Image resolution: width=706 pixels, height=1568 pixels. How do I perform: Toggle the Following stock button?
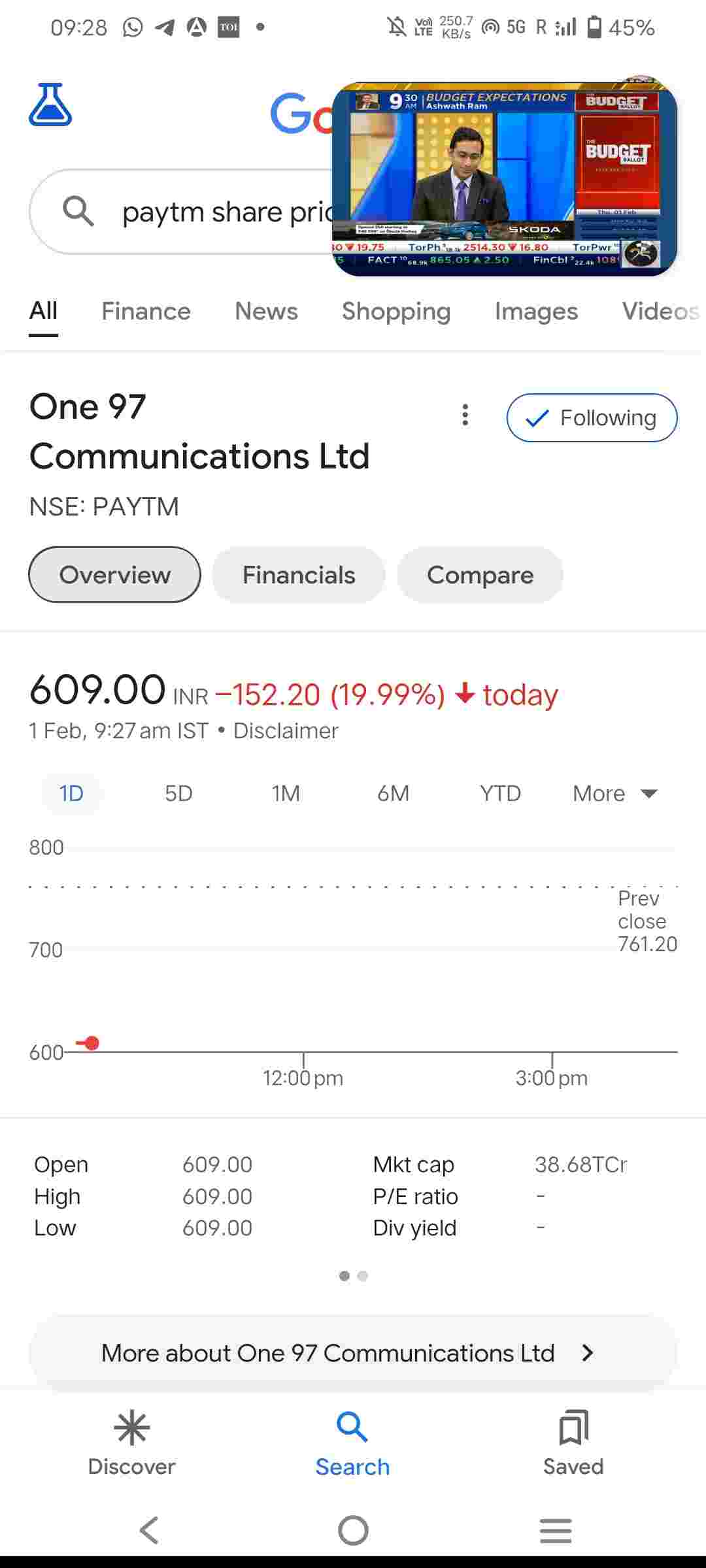pyautogui.click(x=592, y=418)
